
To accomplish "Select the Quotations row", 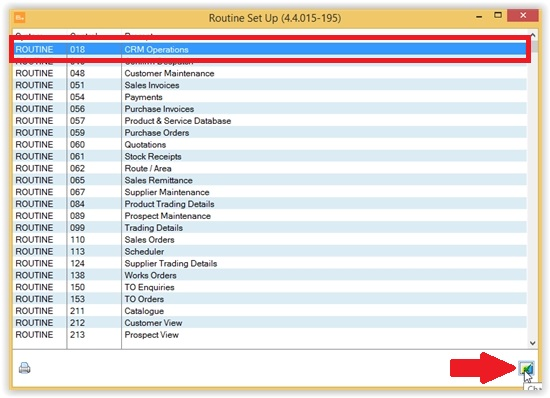I will pos(269,145).
